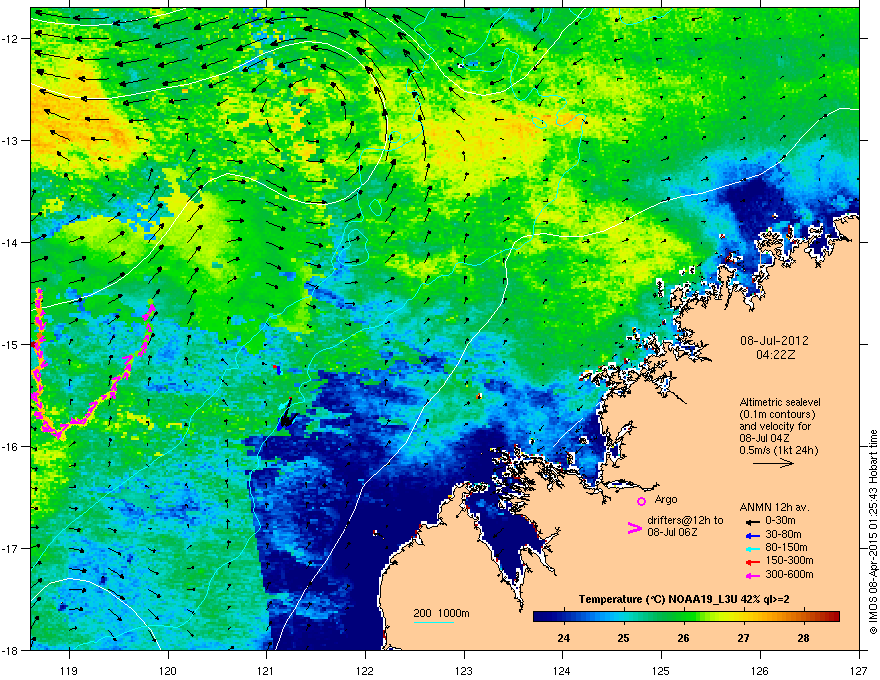The height and width of the screenshot is (680, 880).
Task: Click the black 0-30m legend arrow
Action: 751,521
